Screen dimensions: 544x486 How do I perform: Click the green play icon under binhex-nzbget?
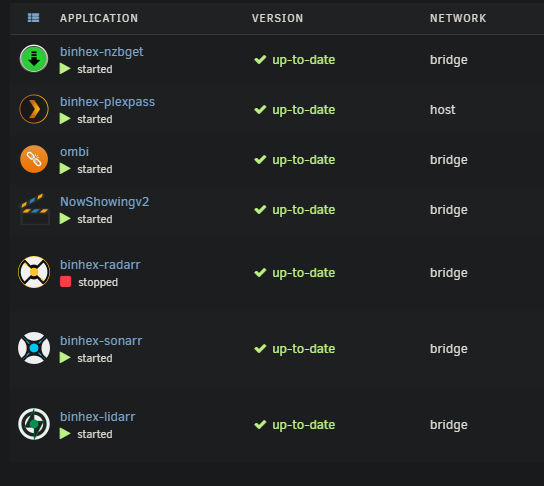click(x=65, y=69)
